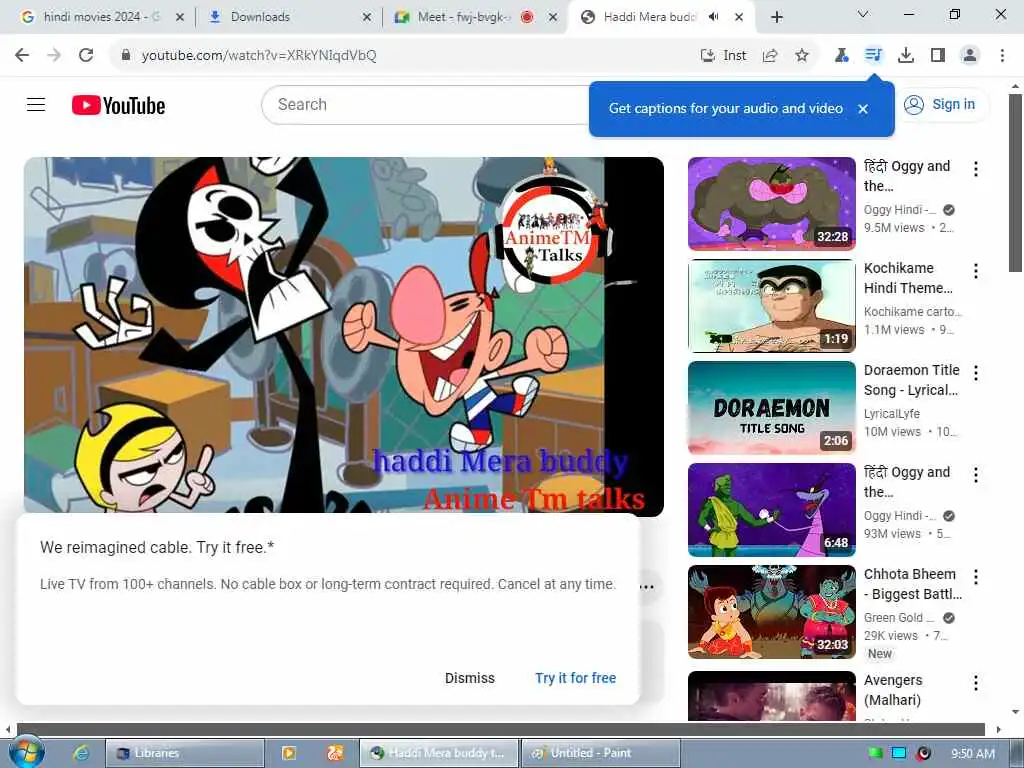Open the Oggy 6:48 video thumbnail
Viewport: 1024px width, 768px height.
[x=771, y=509]
